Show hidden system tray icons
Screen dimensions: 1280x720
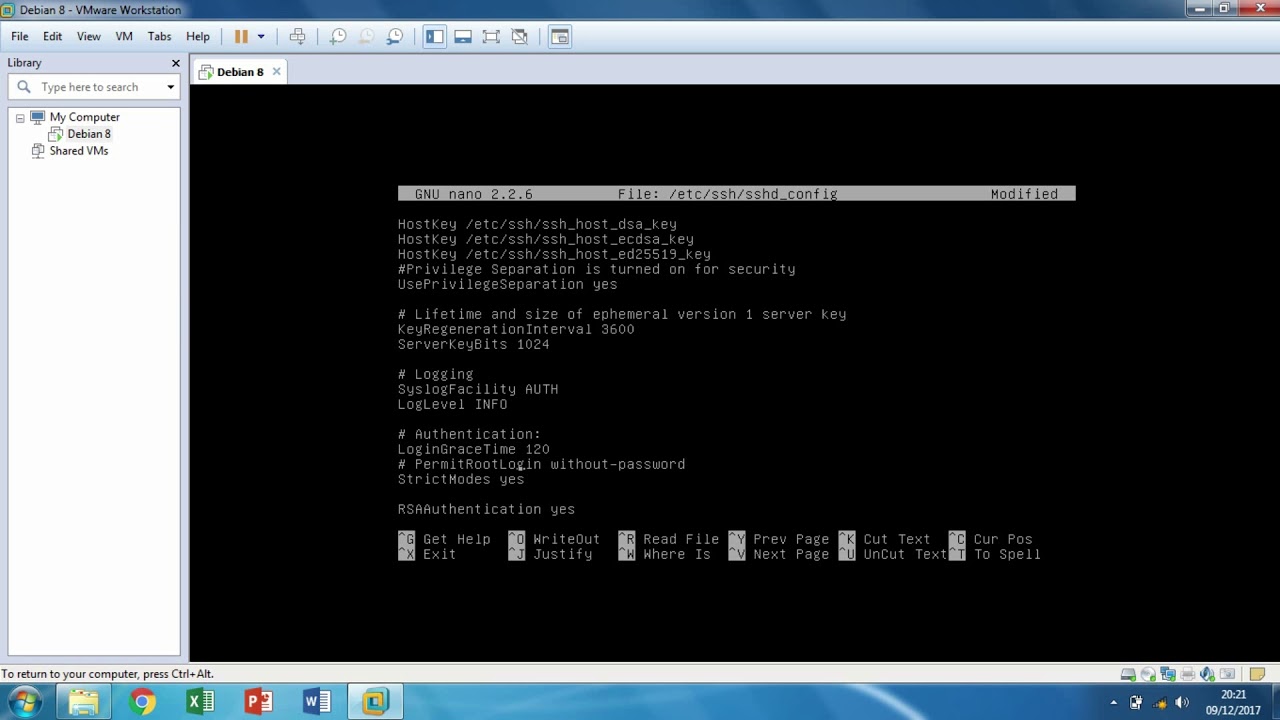[x=1114, y=703]
